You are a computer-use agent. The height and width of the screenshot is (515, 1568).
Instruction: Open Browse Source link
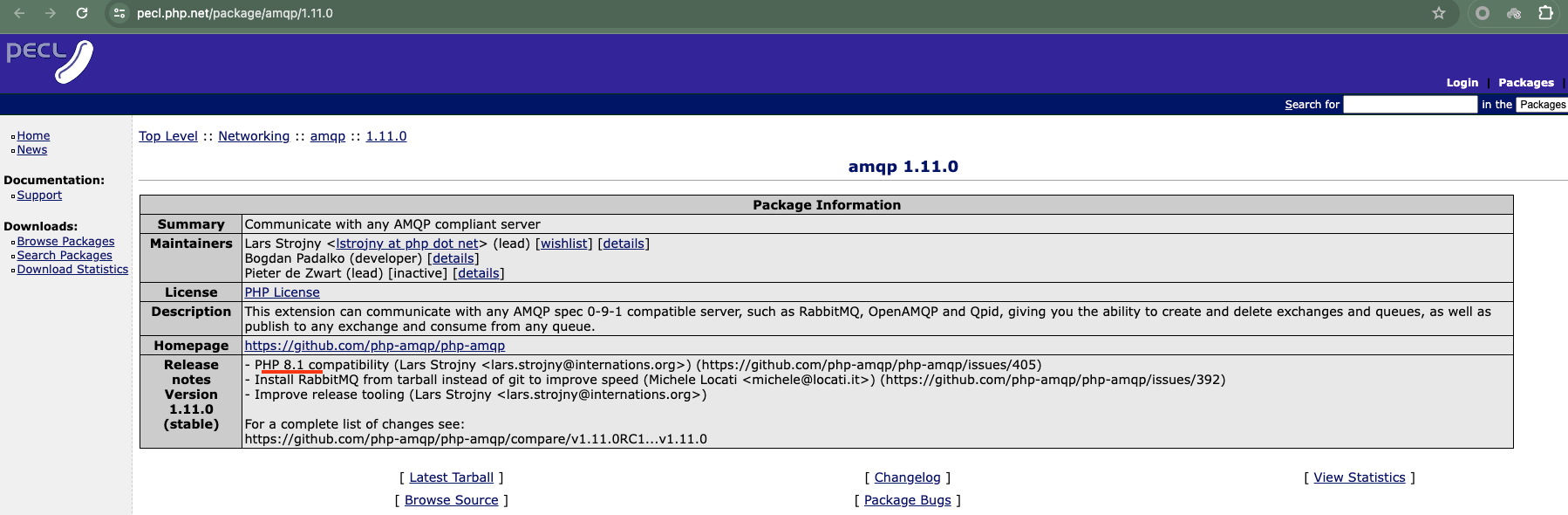coord(451,500)
